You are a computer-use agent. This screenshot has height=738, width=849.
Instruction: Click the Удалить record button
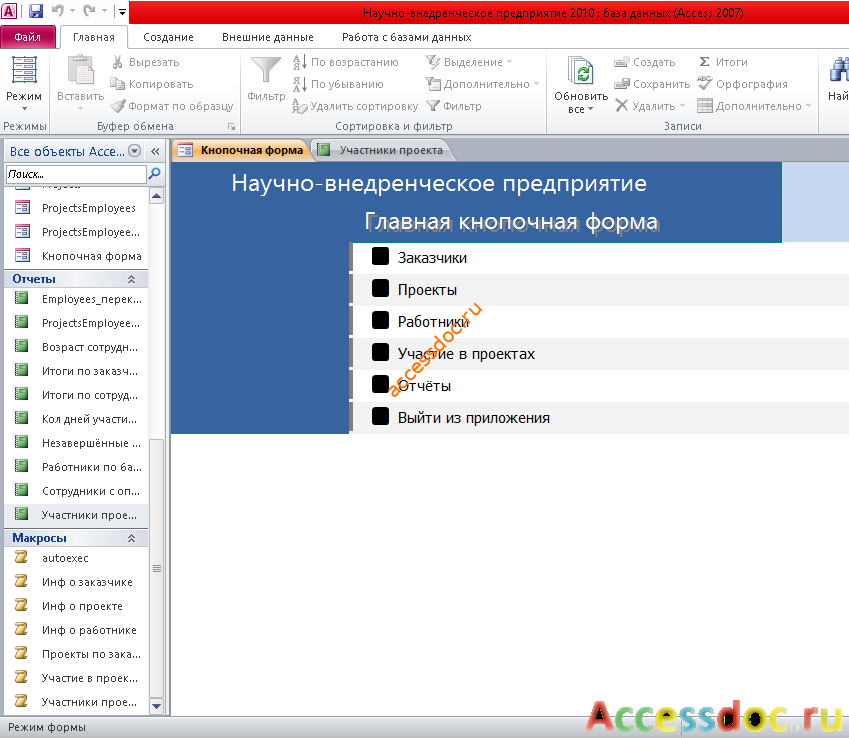650,106
